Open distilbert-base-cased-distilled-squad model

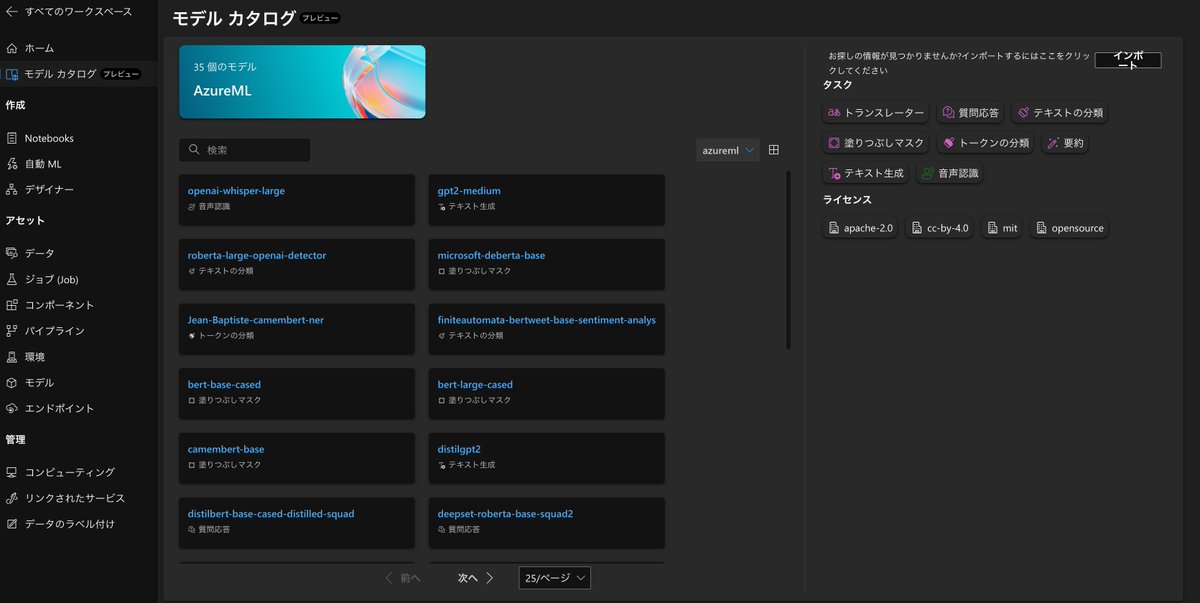297,523
